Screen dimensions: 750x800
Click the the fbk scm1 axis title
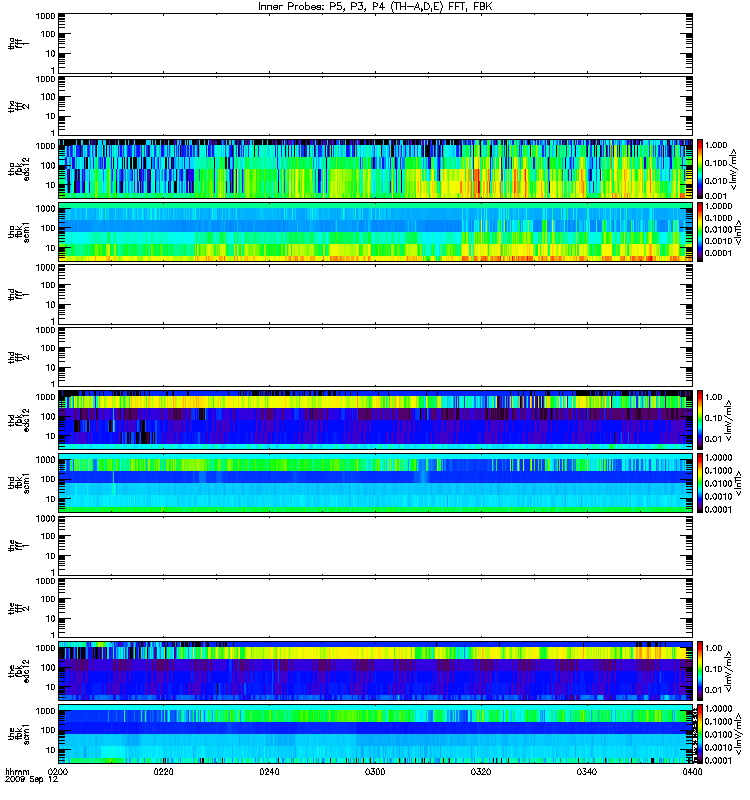click(x=19, y=734)
